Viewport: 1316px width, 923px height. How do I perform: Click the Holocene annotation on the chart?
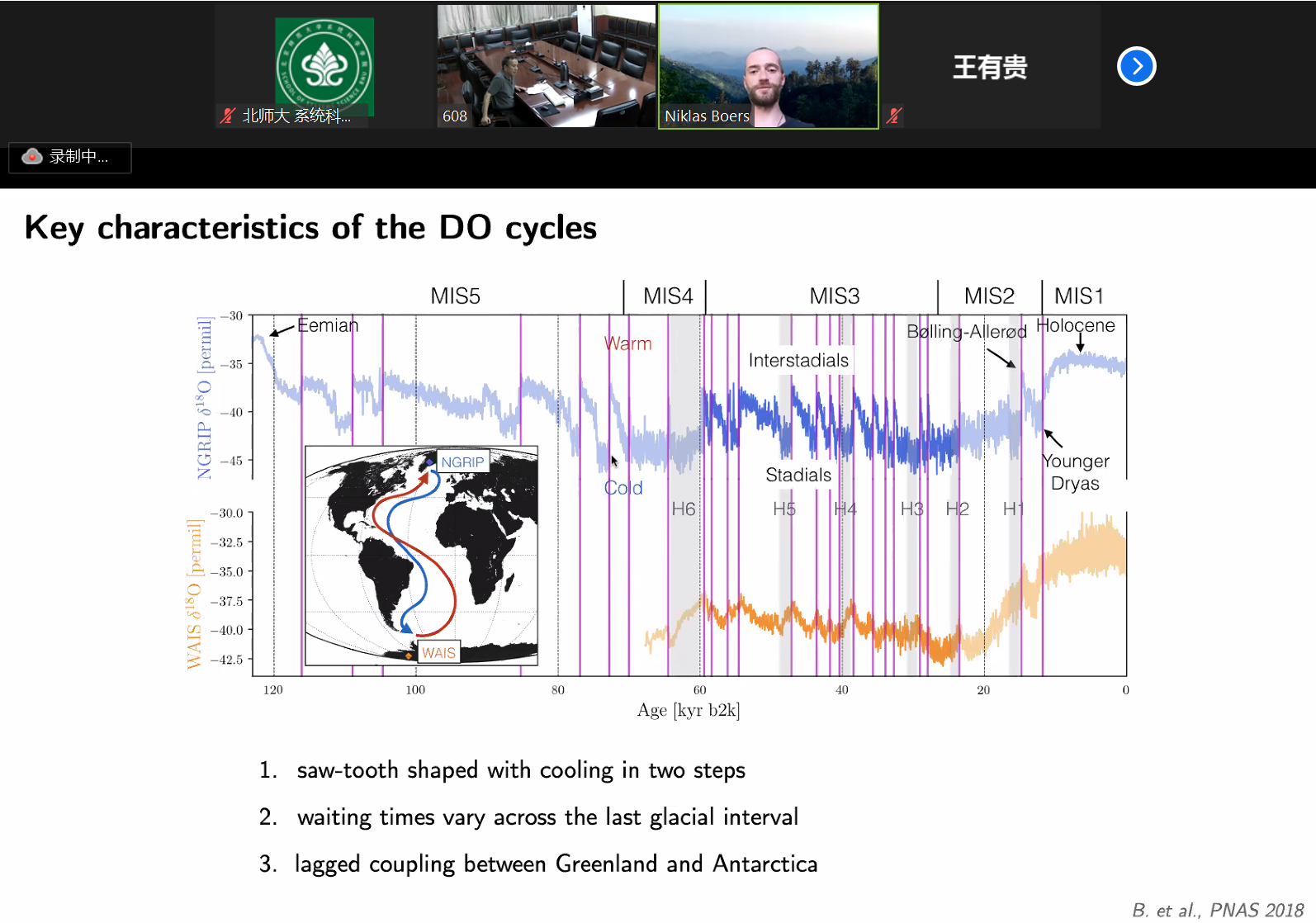point(1075,326)
